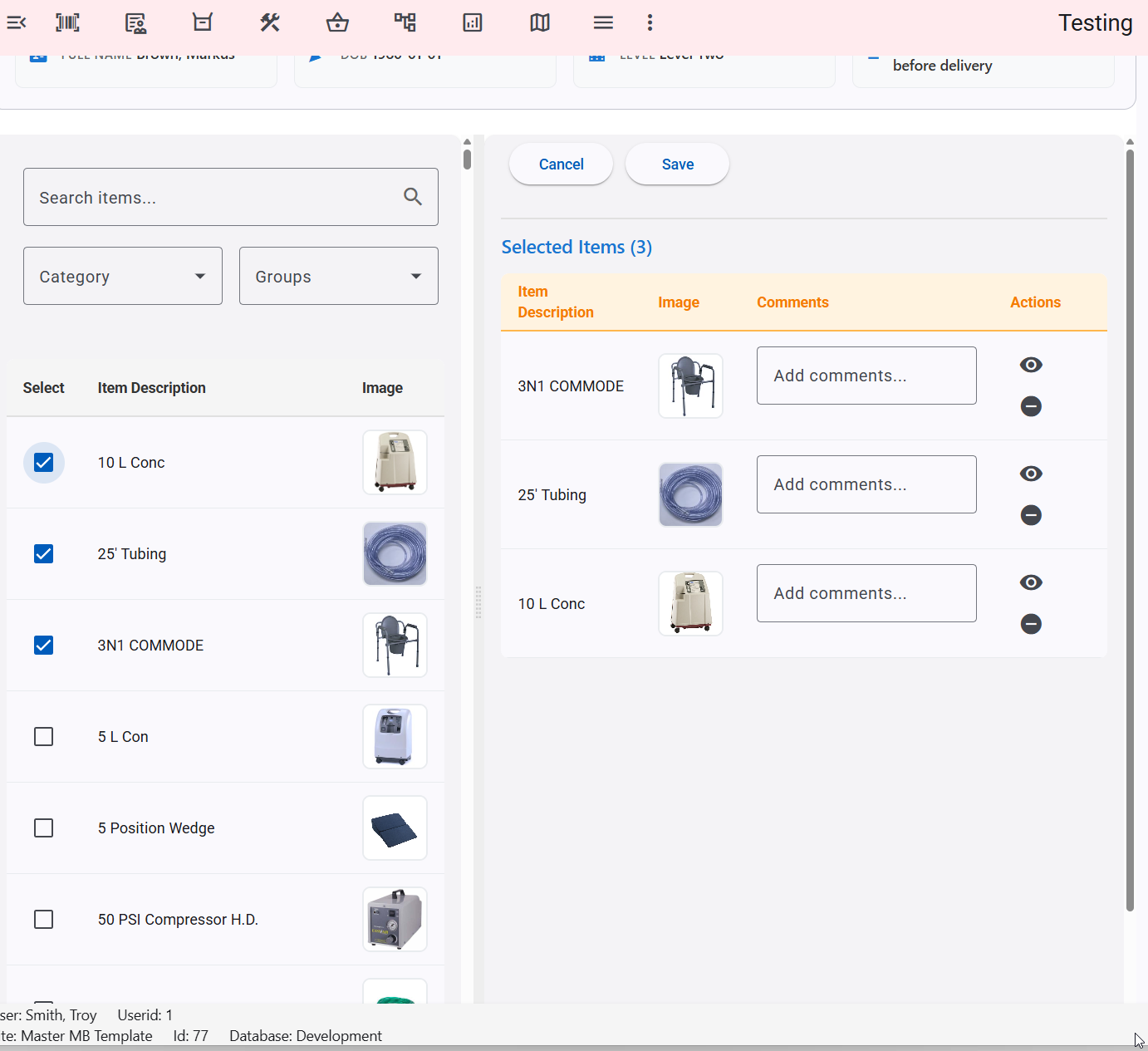Check the 5 Position Wedge checkbox
The image size is (1148, 1051).
click(43, 828)
